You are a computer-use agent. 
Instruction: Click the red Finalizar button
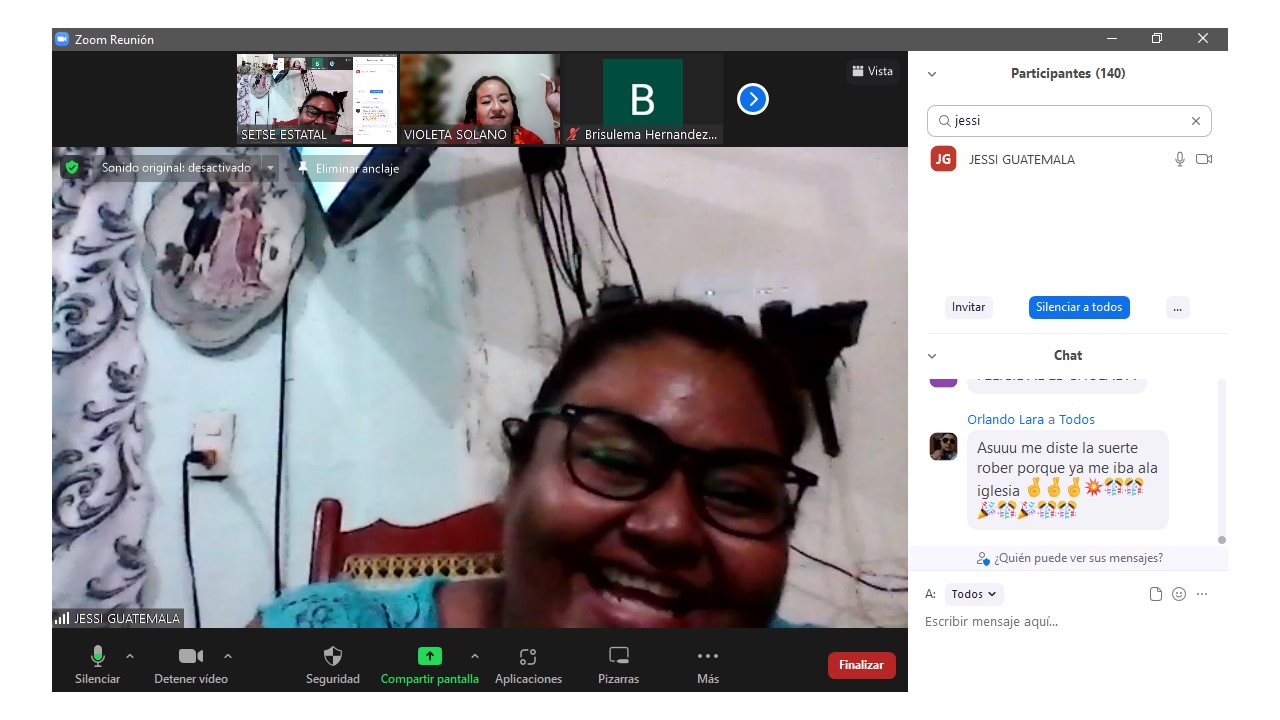coord(861,665)
